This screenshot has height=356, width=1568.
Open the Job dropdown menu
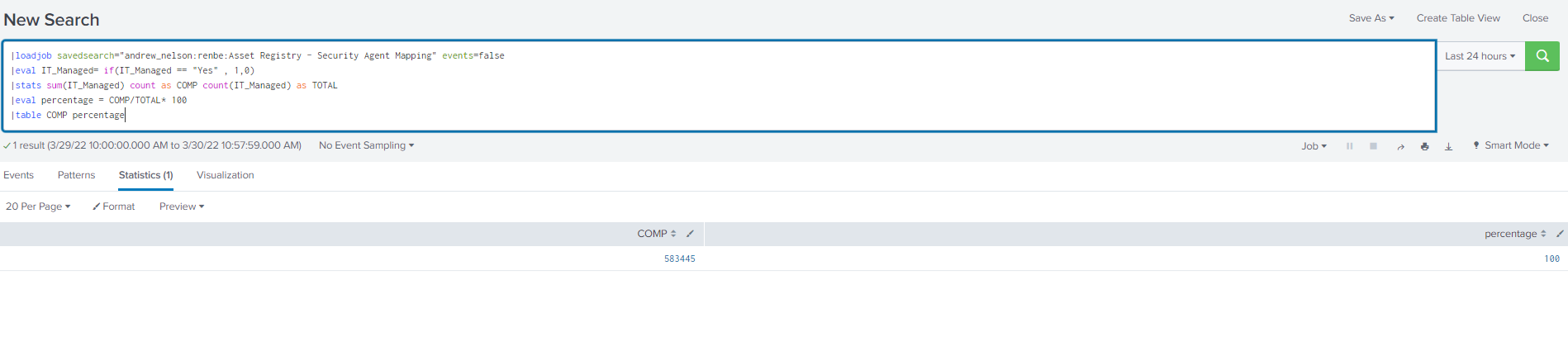[1314, 146]
